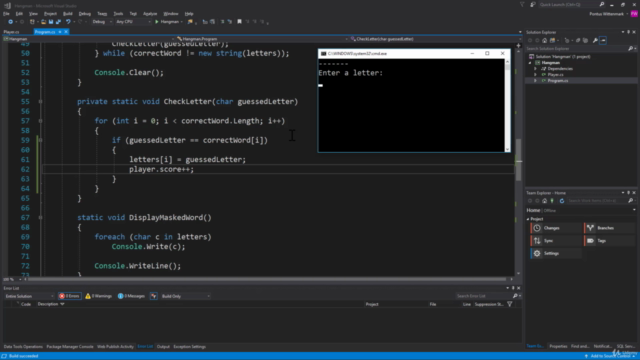Click the Properties wrench icon in Solution Explorer
The height and width of the screenshot is (360, 640).
pos(595,40)
